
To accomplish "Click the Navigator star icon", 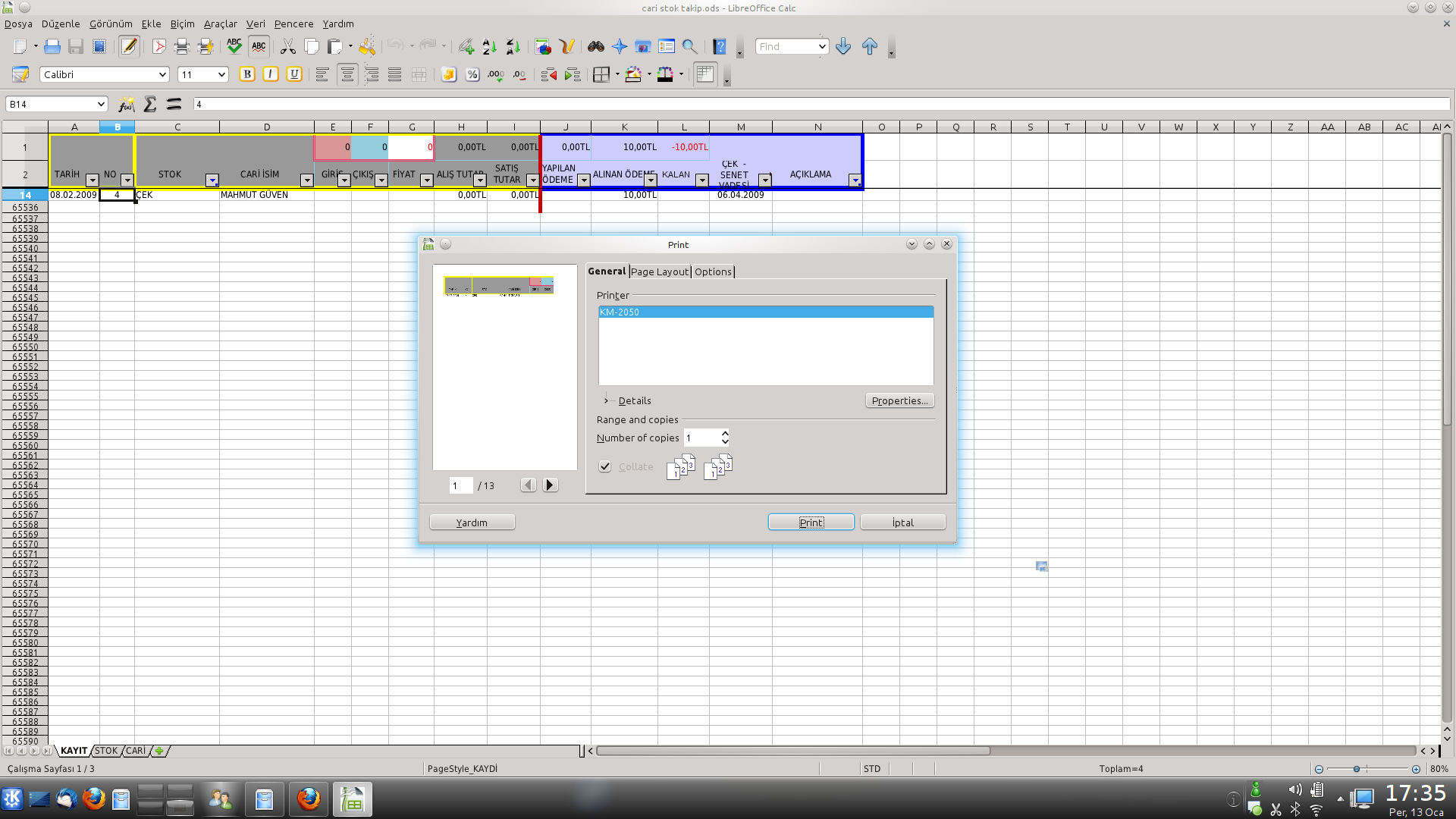I will 620,47.
